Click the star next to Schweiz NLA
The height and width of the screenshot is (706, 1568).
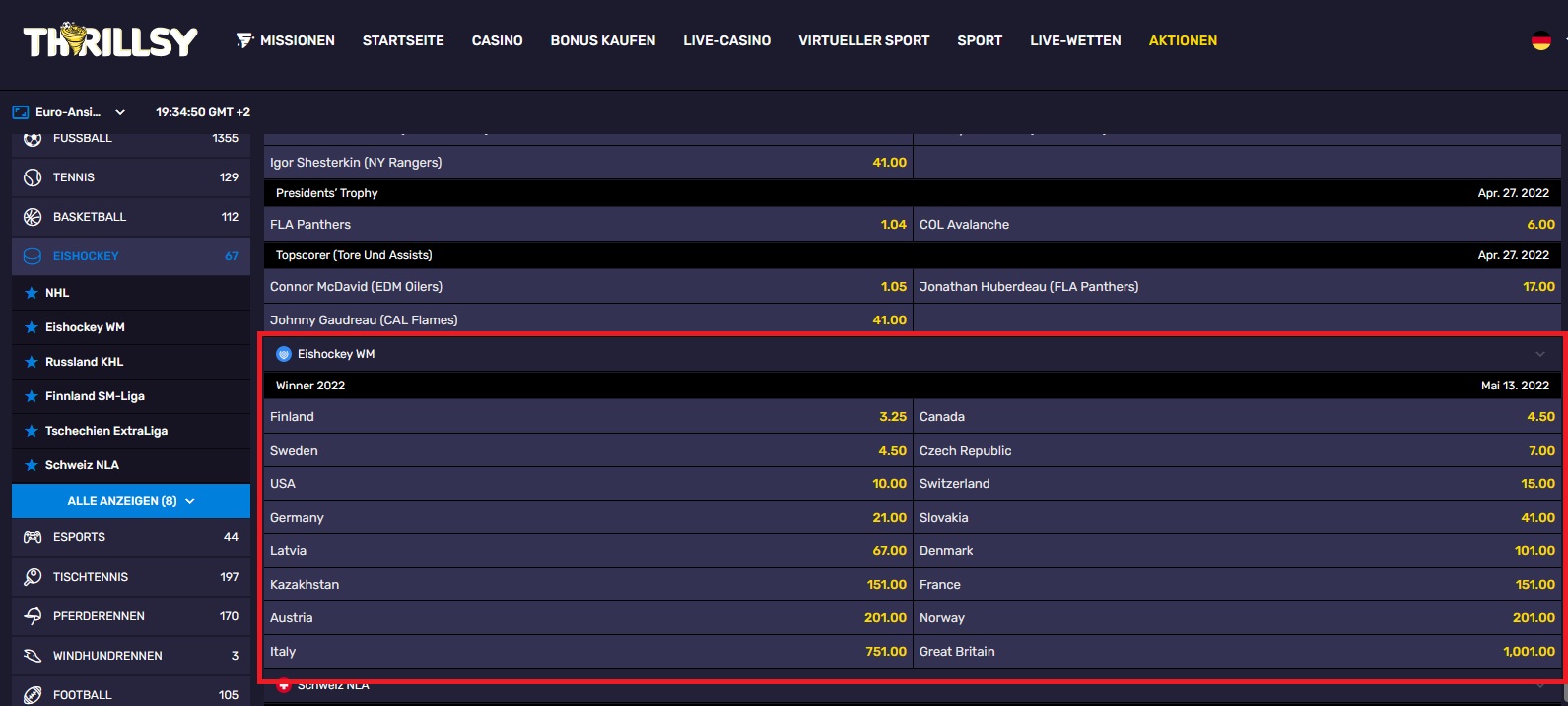[32, 465]
